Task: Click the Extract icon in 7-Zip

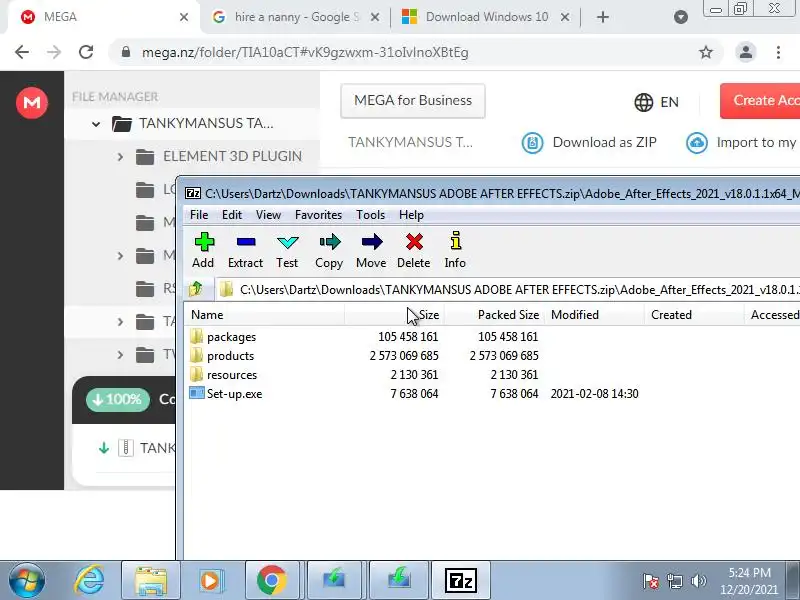Action: pyautogui.click(x=245, y=242)
